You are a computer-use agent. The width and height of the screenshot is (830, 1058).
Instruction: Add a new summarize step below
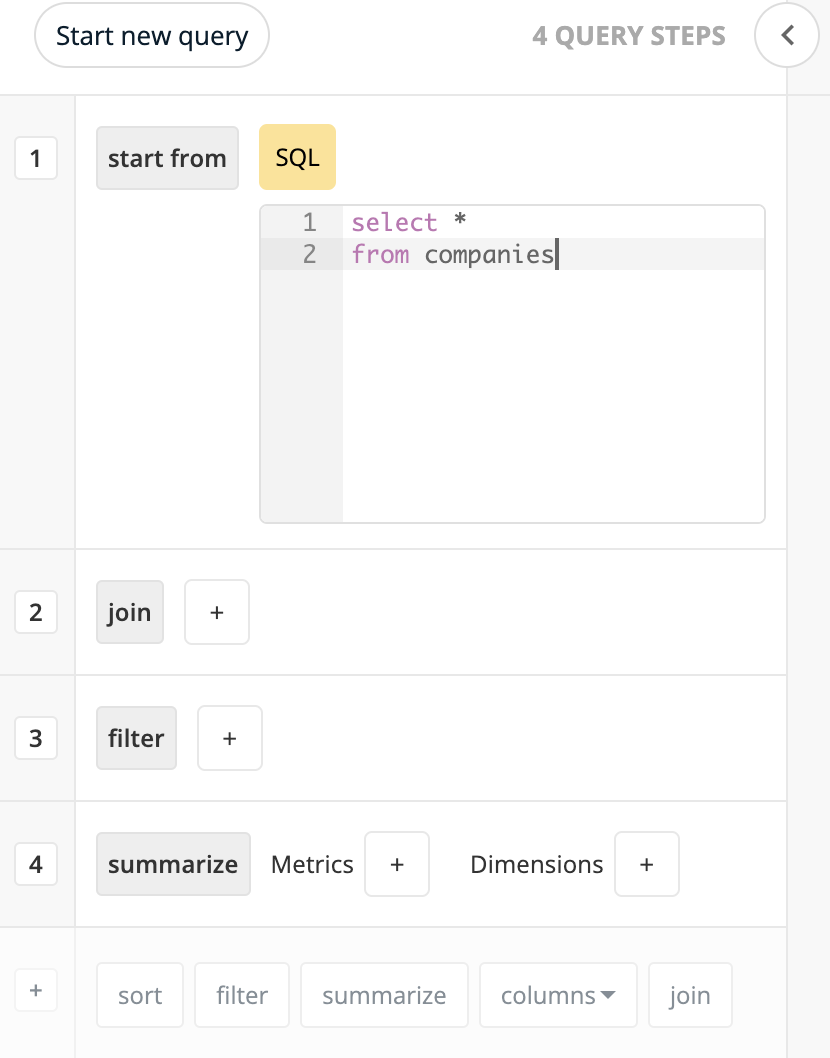tap(384, 995)
